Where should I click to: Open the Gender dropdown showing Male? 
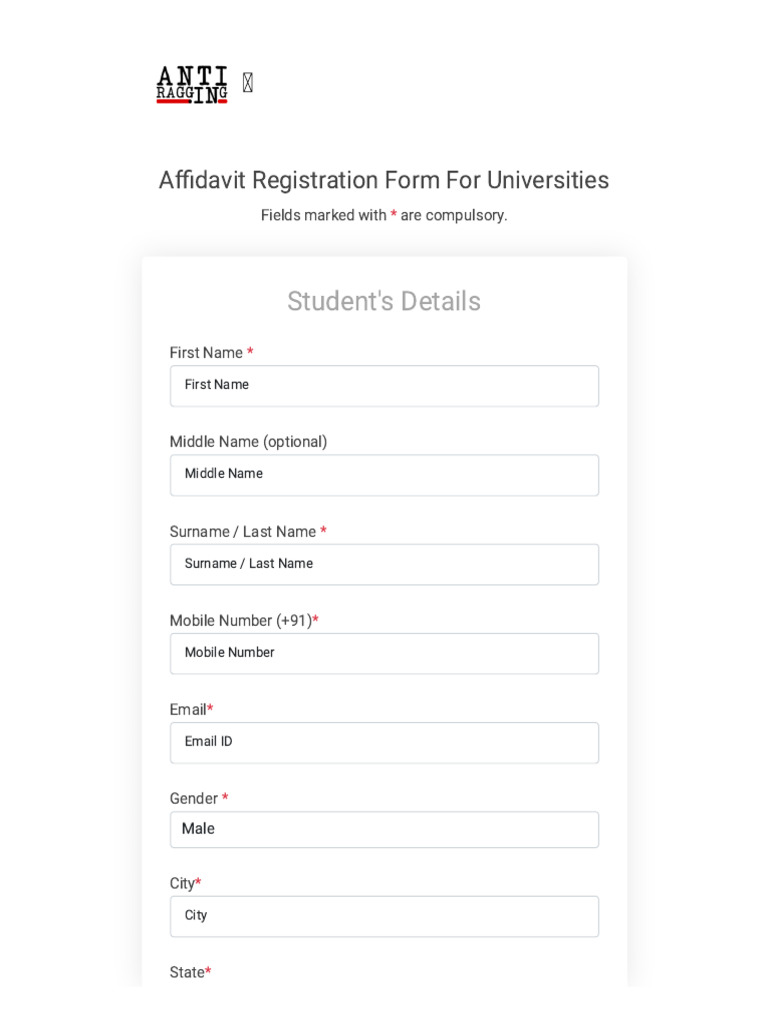384,830
